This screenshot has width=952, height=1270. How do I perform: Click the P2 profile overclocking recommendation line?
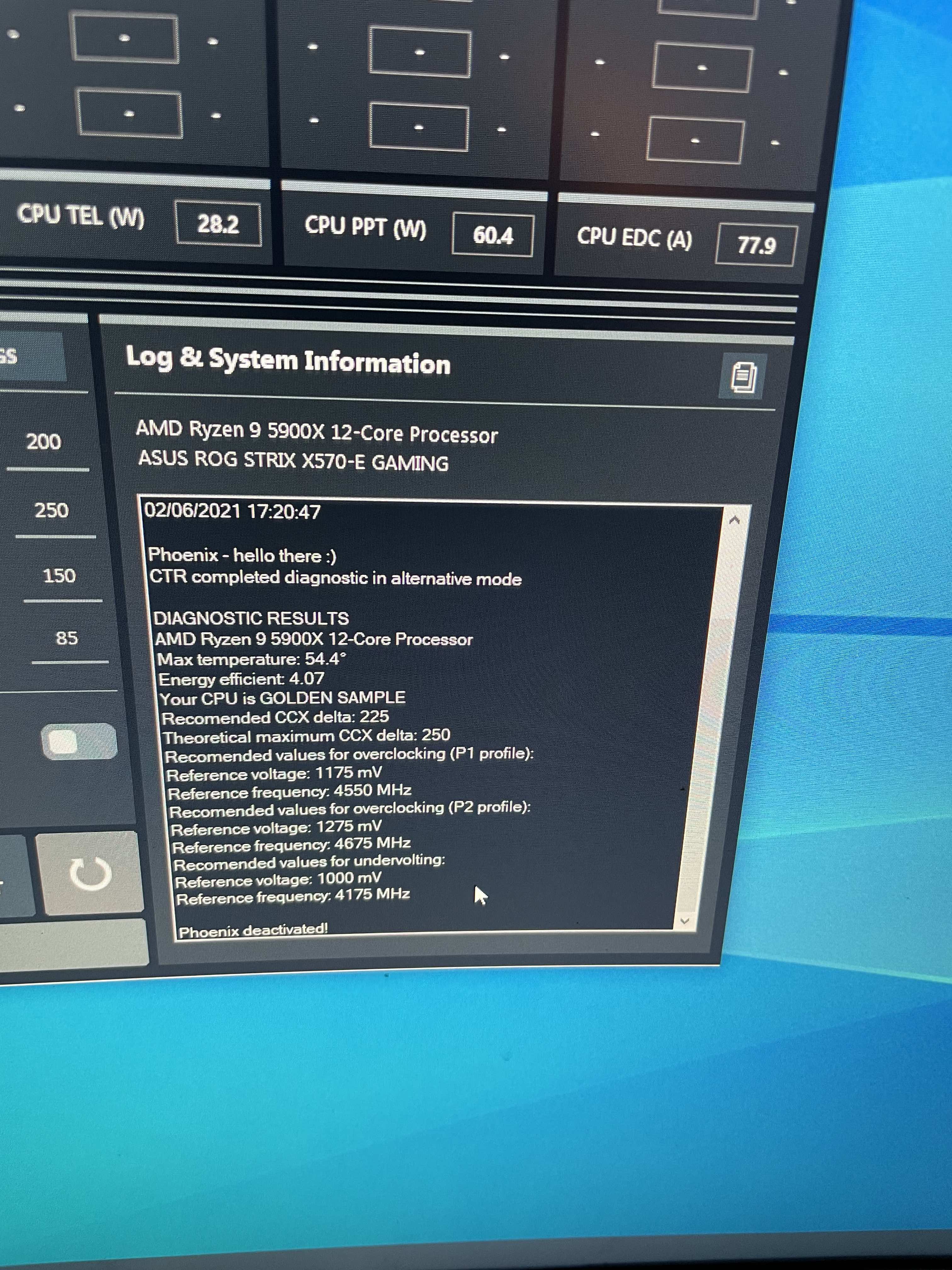(350, 809)
